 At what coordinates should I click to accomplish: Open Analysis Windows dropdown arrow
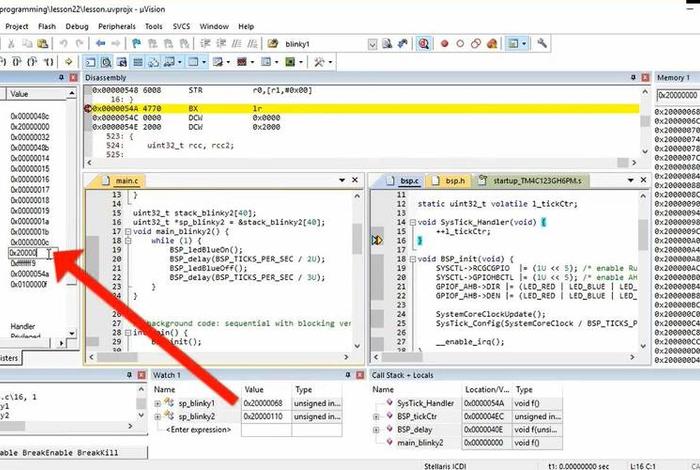click(x=252, y=62)
